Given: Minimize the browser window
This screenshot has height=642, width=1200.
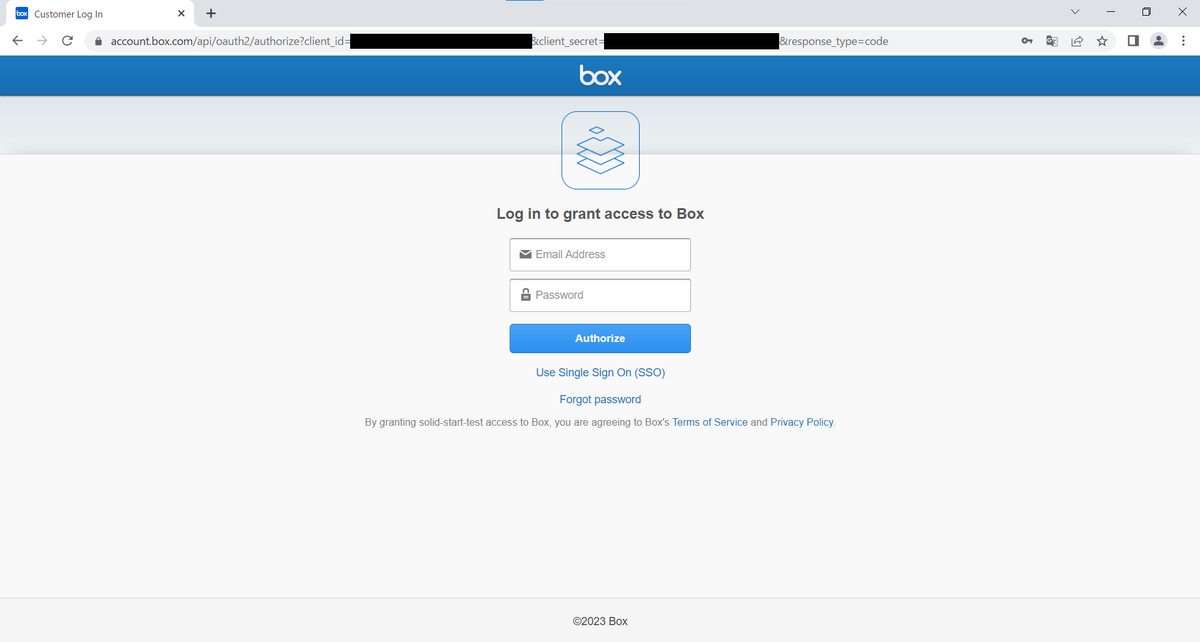Looking at the screenshot, I should pyautogui.click(x=1109, y=13).
